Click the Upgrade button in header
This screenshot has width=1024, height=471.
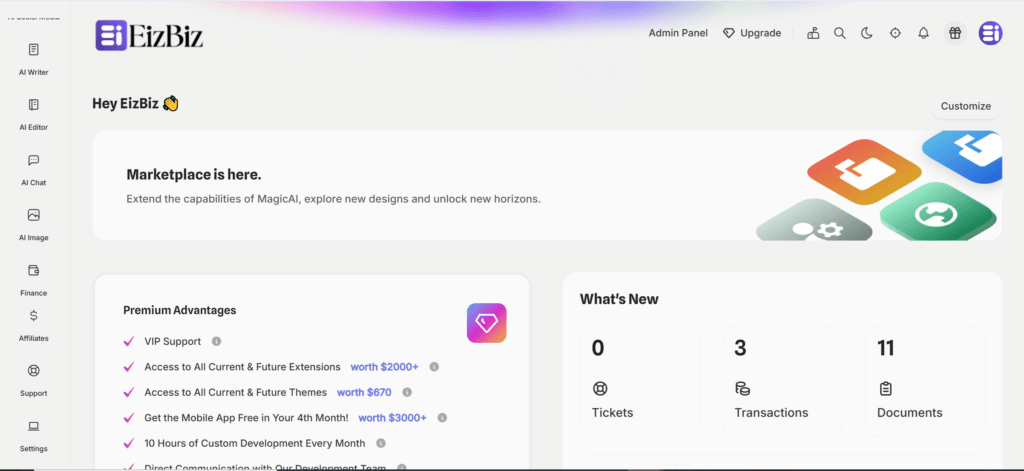click(x=752, y=33)
